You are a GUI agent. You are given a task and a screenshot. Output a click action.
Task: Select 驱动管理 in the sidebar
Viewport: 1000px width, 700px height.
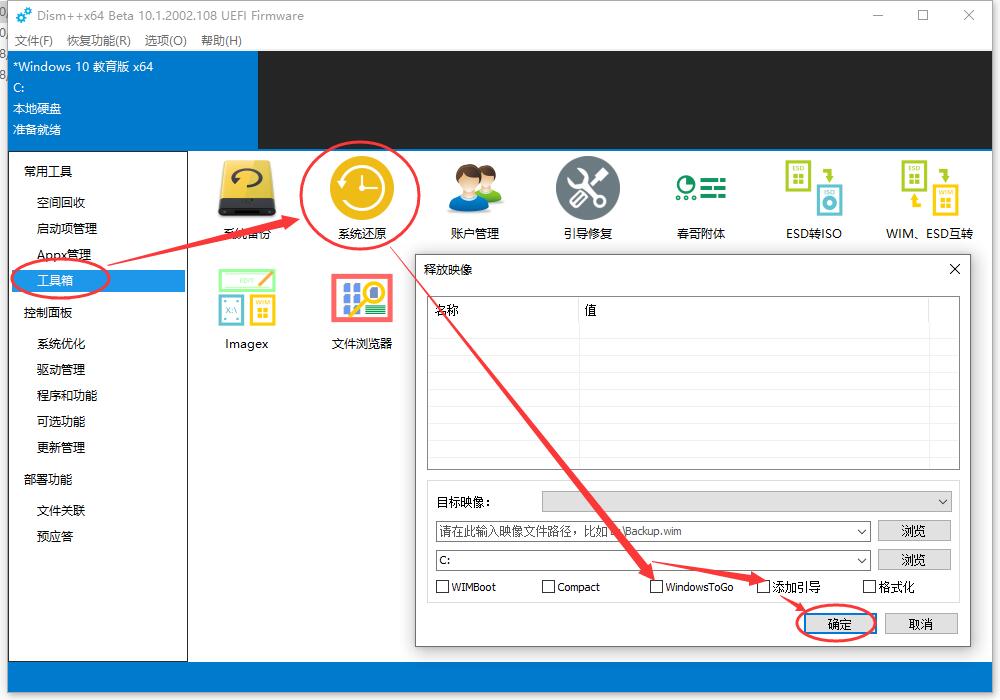(61, 370)
